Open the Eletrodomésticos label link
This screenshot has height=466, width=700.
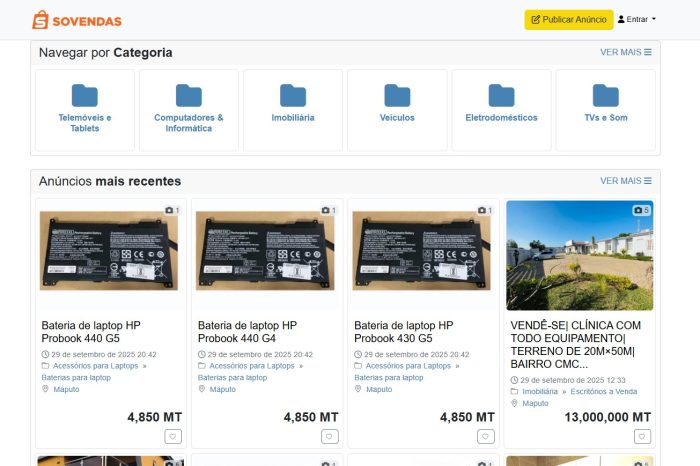(x=501, y=118)
